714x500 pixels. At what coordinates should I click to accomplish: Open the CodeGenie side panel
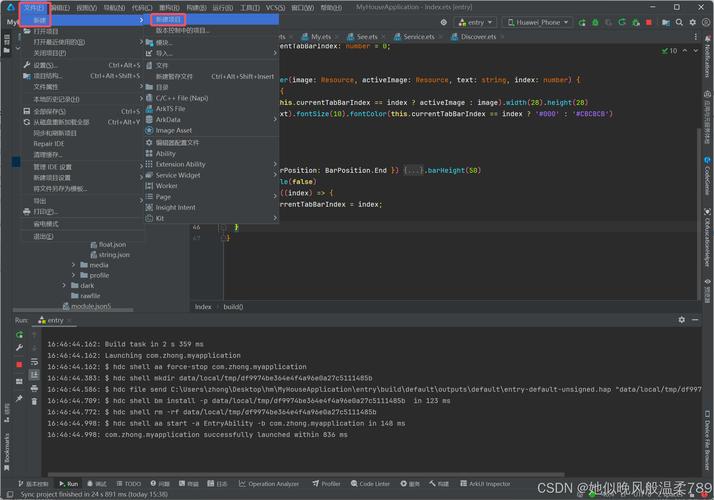(707, 175)
